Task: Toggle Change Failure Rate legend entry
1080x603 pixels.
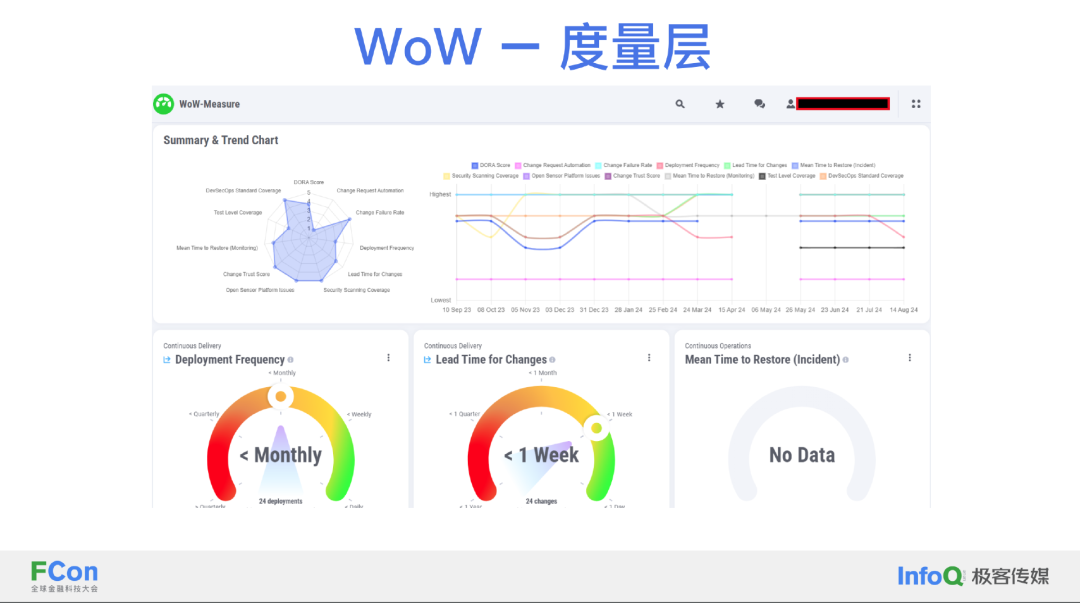Action: (623, 165)
